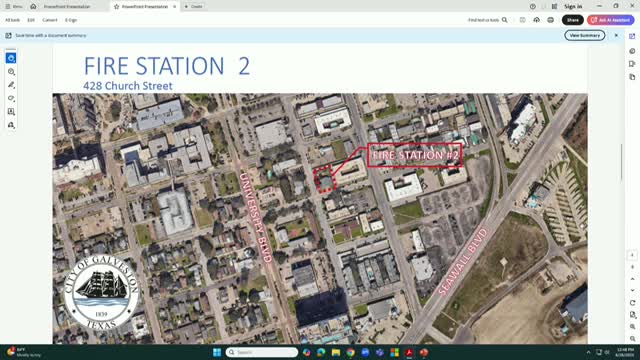Open Microsoft Store from taskbar
Screen dimensions: 640x360
[395, 352]
